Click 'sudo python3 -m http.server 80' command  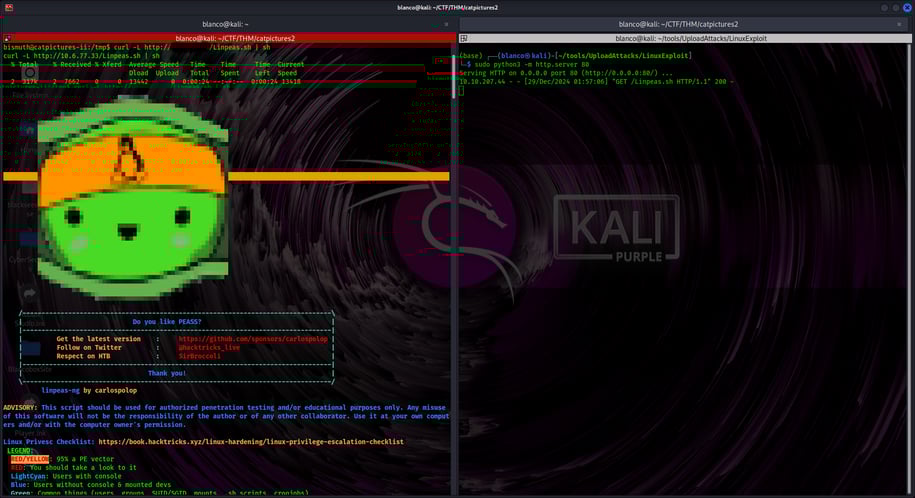tap(532, 65)
